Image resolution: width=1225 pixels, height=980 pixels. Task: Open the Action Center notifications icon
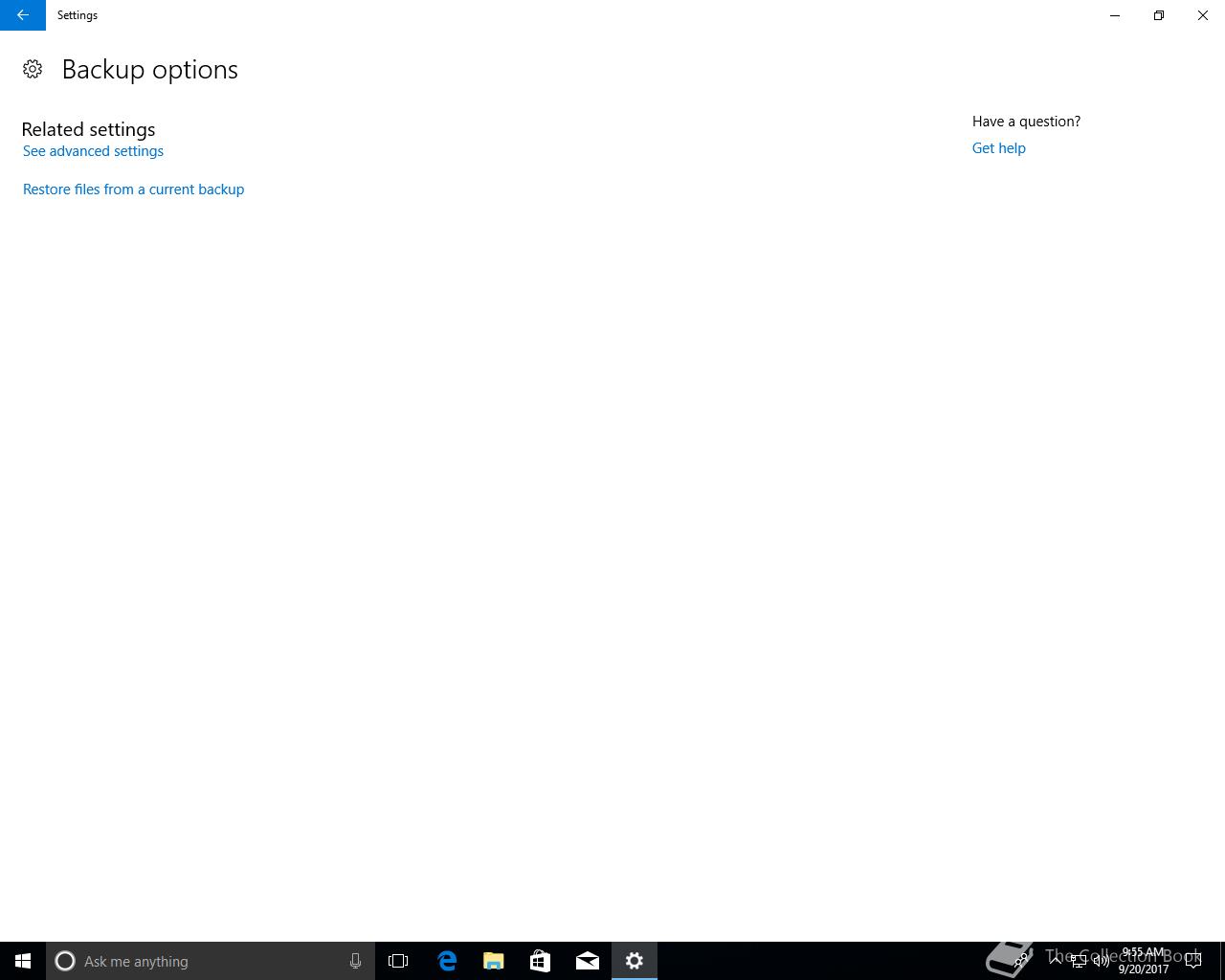(x=1193, y=961)
